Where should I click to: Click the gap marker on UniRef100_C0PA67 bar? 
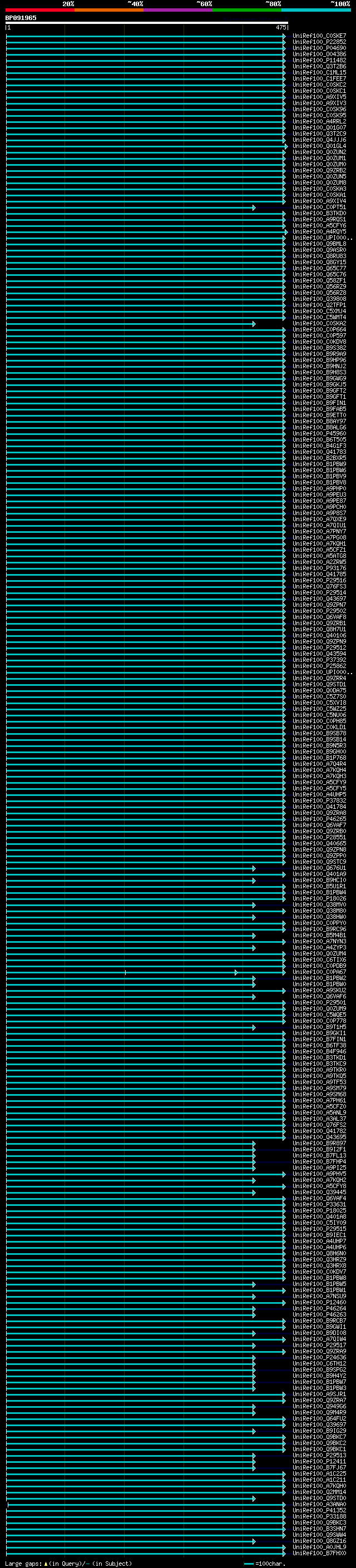pos(125,972)
